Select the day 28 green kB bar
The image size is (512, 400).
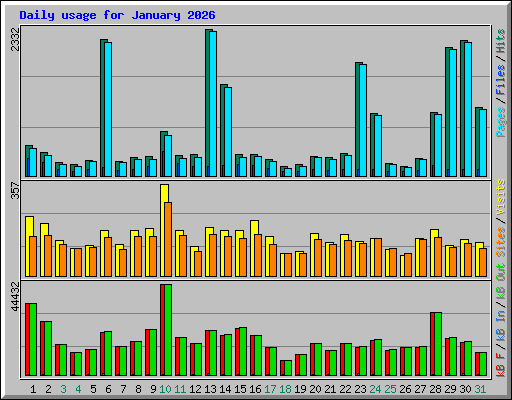pos(438,344)
